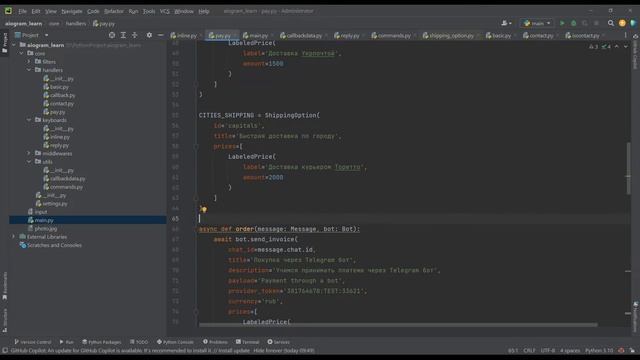Open the File menu
The image size is (640, 360).
(22, 11)
